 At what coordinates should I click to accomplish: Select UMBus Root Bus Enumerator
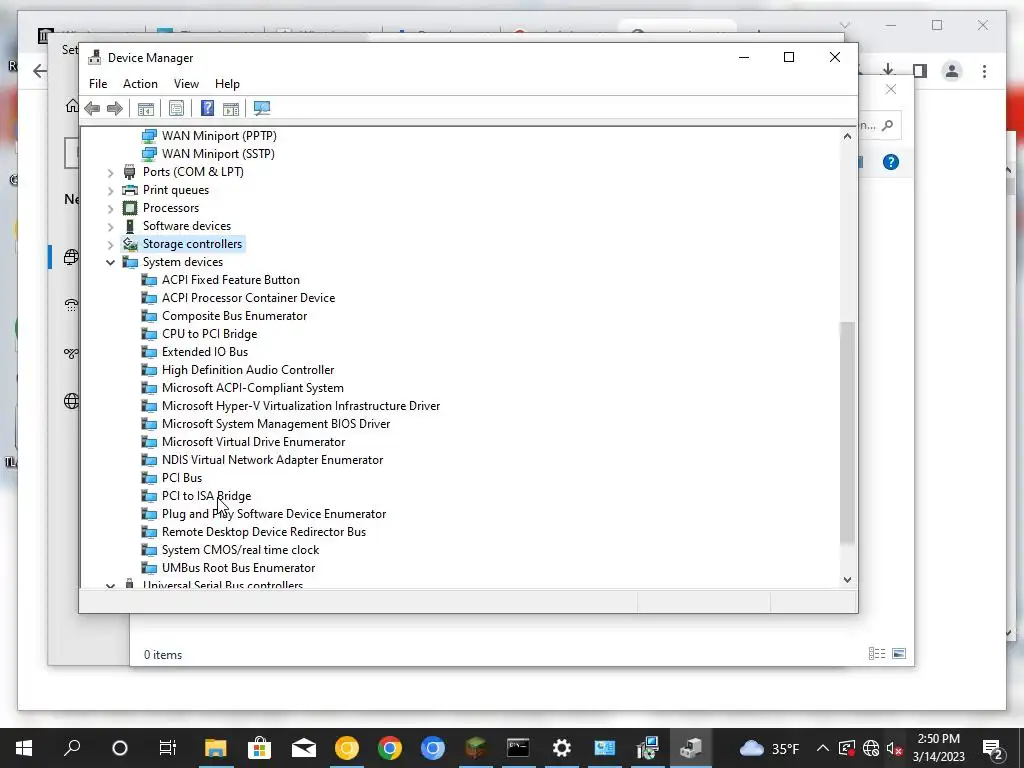(238, 568)
